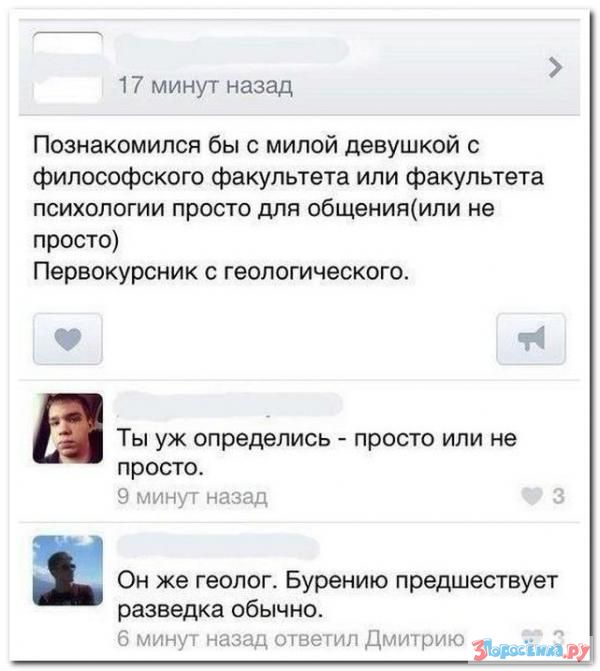Viewport: 600px width, 671px height.
Task: Open the like count "3" on the first comment
Action: (558, 497)
